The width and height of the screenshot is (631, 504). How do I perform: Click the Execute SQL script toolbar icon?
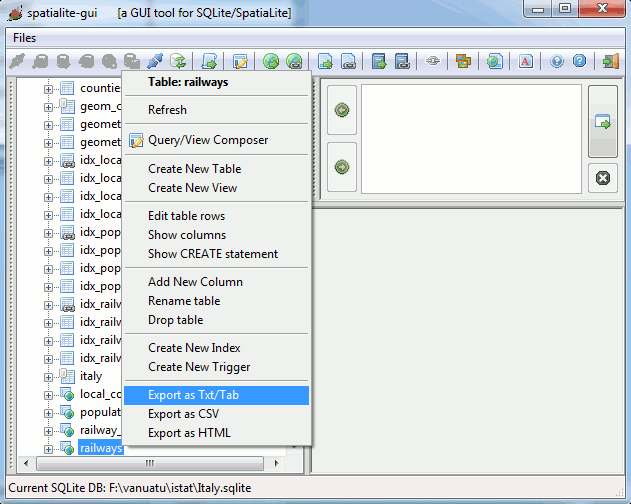click(209, 61)
